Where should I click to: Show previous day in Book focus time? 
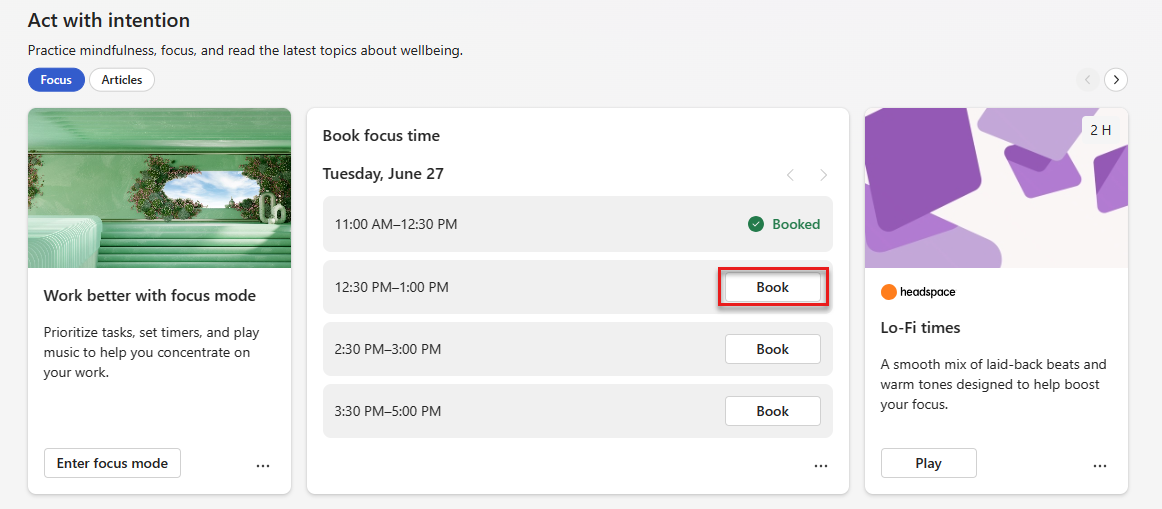coord(790,176)
